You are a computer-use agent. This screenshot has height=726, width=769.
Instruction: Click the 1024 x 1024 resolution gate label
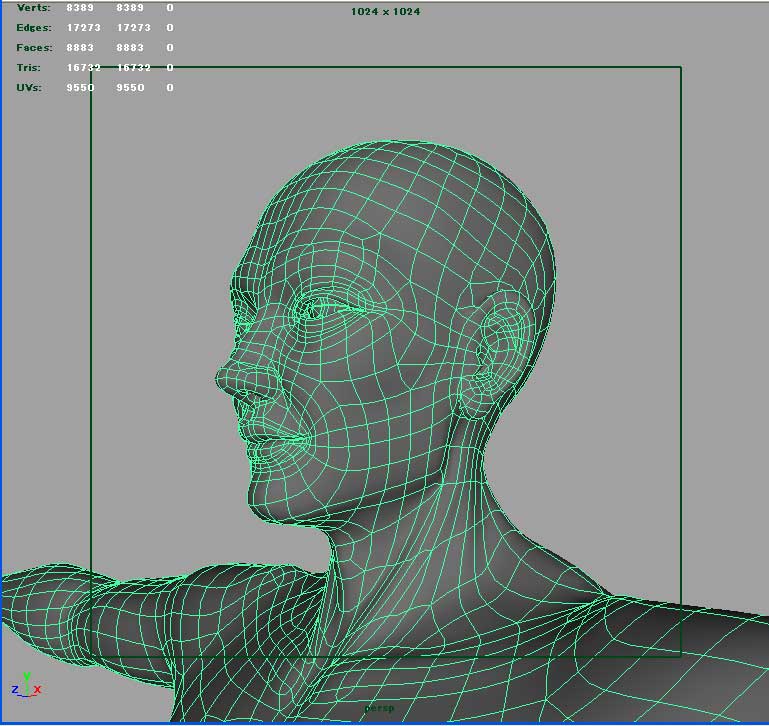click(384, 12)
